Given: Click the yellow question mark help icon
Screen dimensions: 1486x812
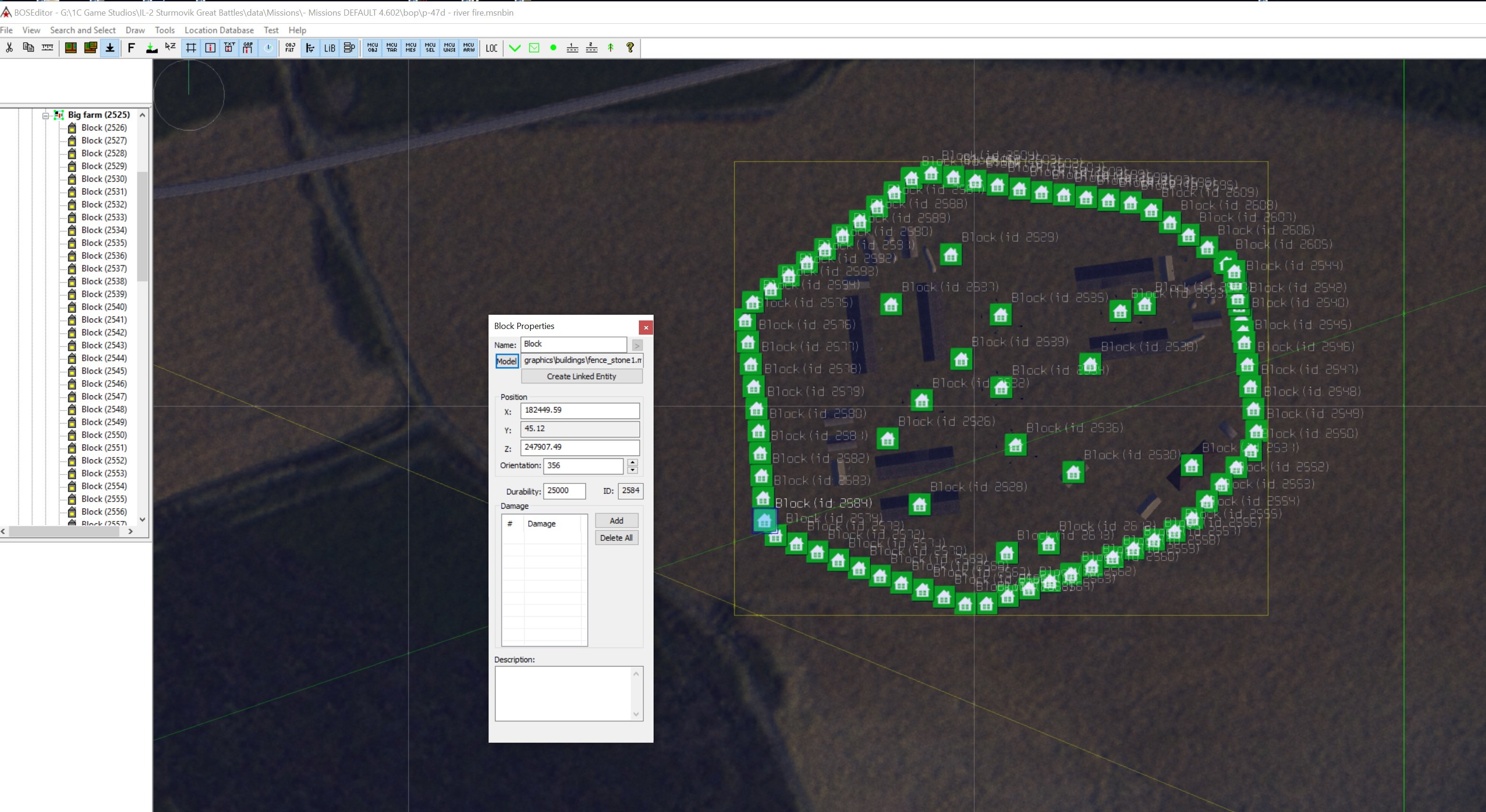Looking at the screenshot, I should pos(630,48).
